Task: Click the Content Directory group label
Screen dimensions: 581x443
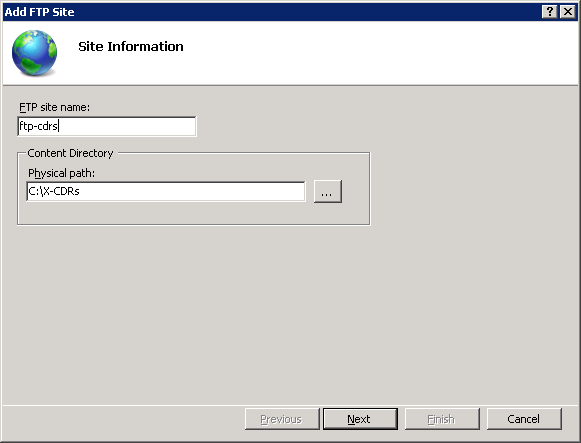Action: pyautogui.click(x=70, y=153)
